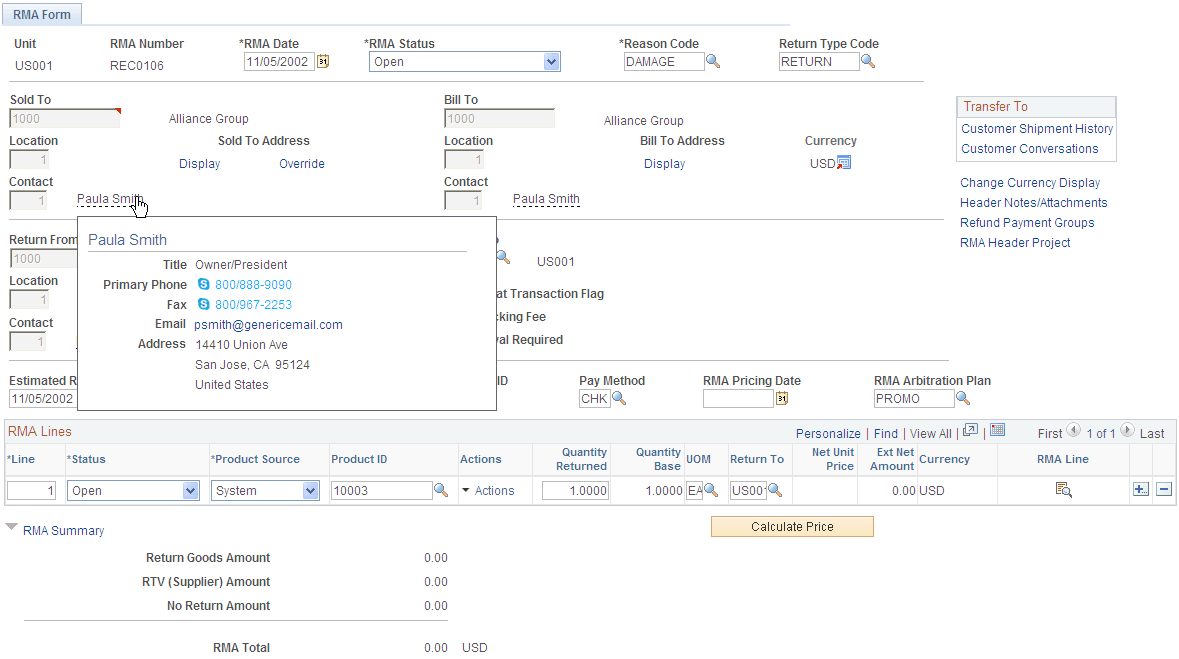The image size is (1179, 659).
Task: Open the RMA Line detail icon
Action: click(1064, 490)
